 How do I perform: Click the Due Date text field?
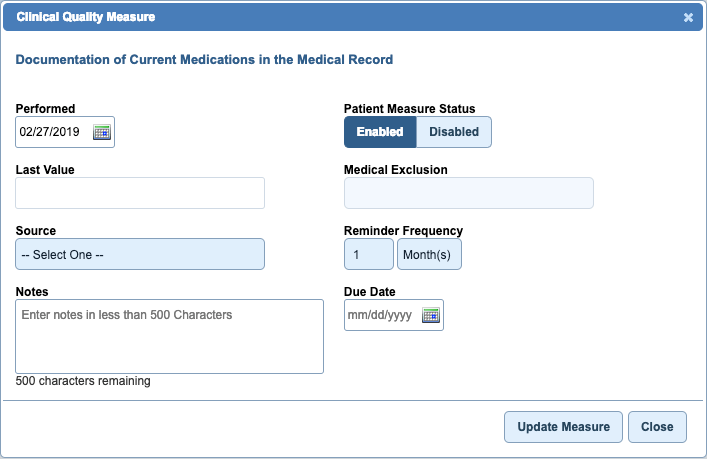(380, 315)
